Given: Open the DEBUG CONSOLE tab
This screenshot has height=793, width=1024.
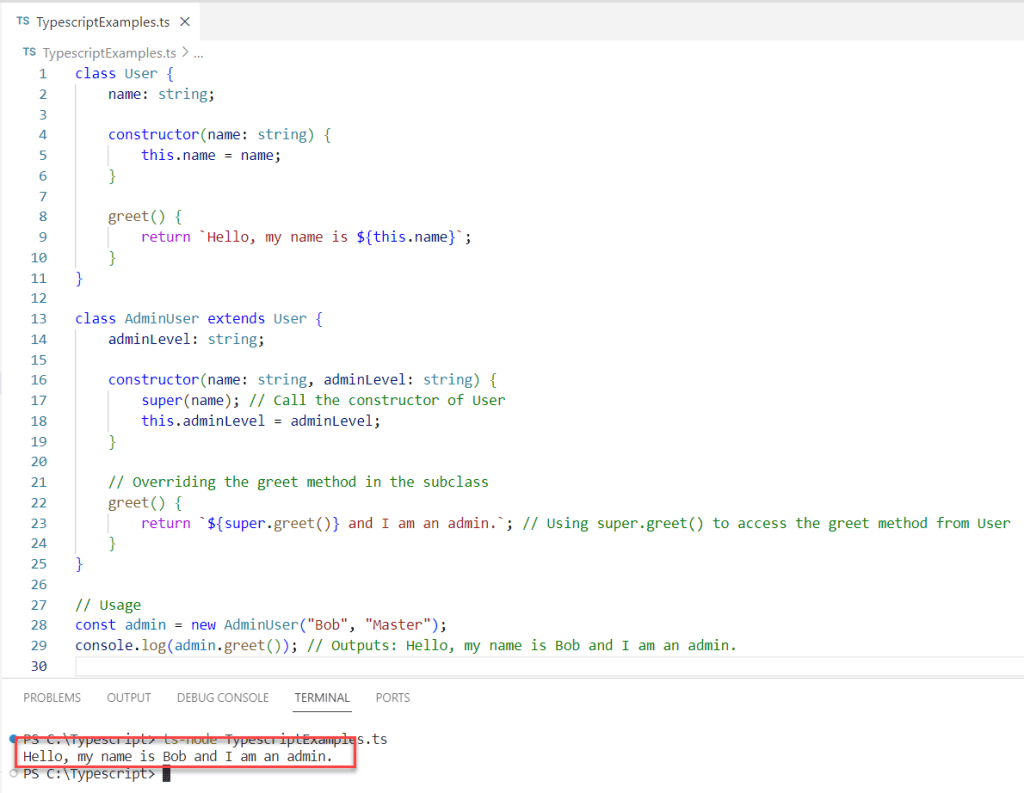Looking at the screenshot, I should coord(223,698).
